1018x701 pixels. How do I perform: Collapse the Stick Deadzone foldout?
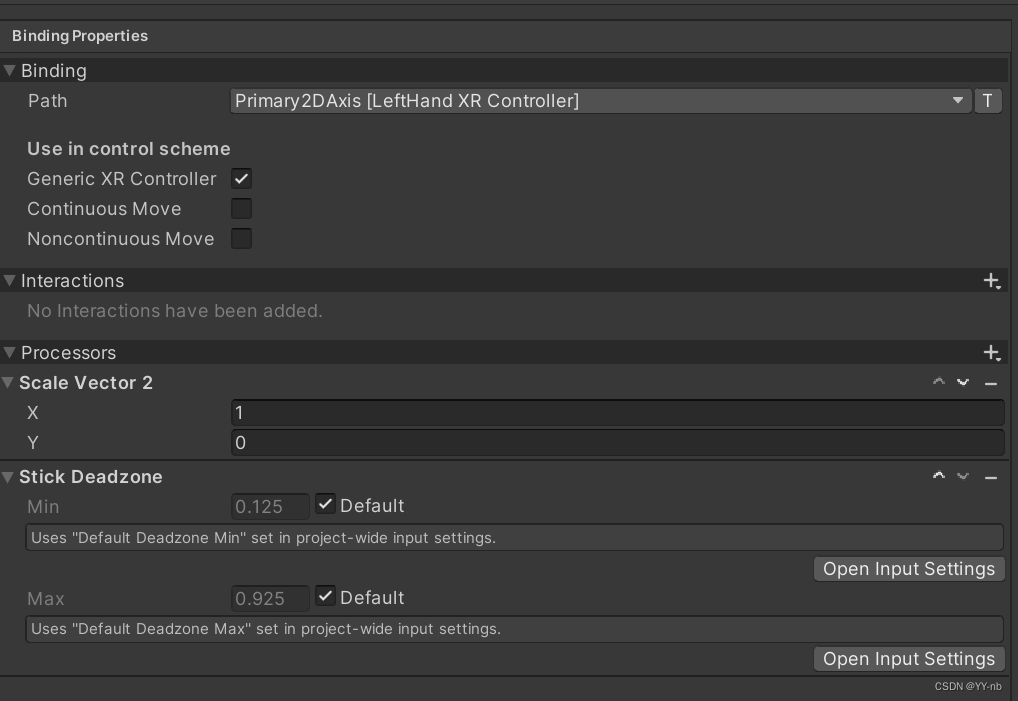10,477
